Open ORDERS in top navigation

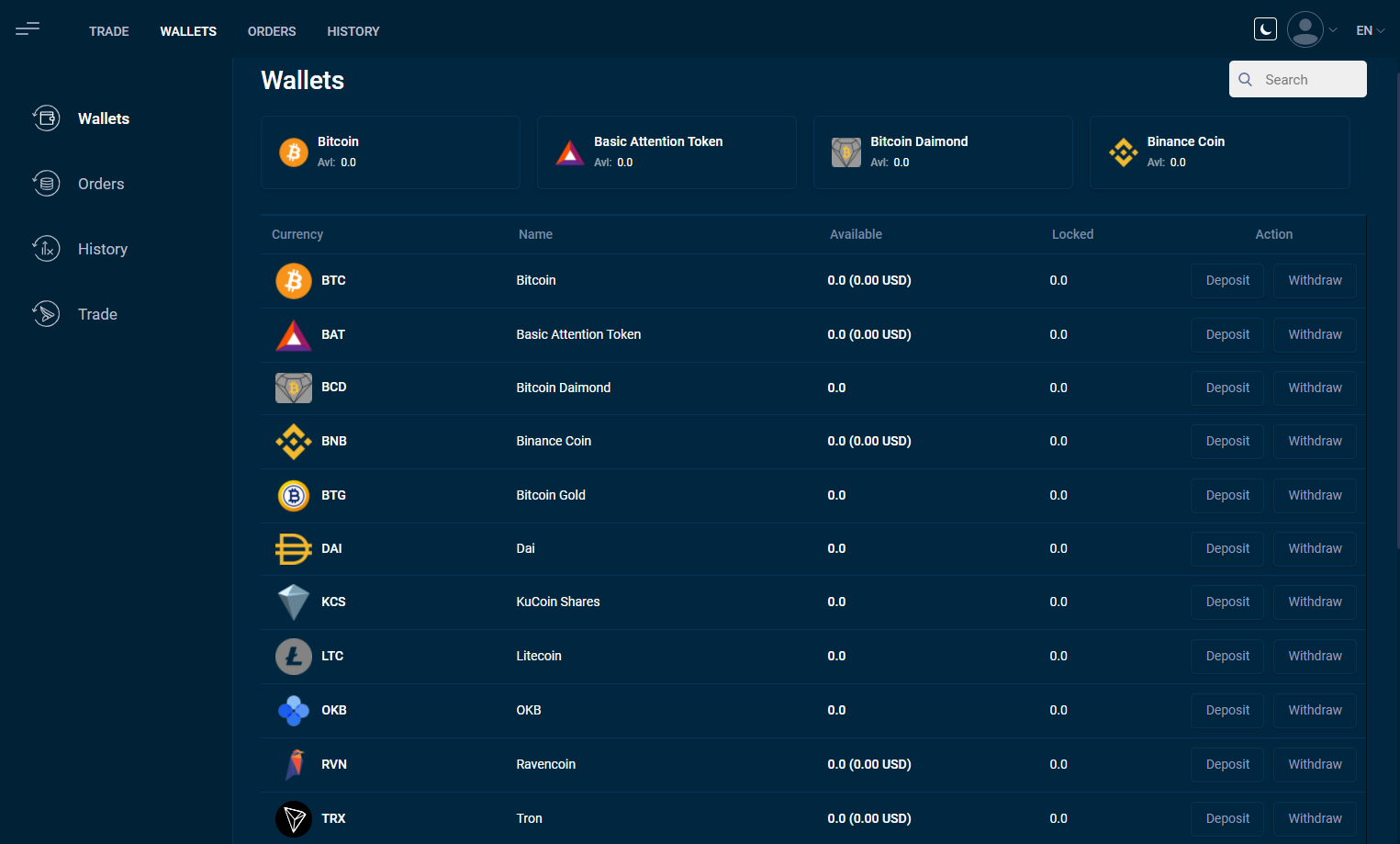(x=272, y=31)
